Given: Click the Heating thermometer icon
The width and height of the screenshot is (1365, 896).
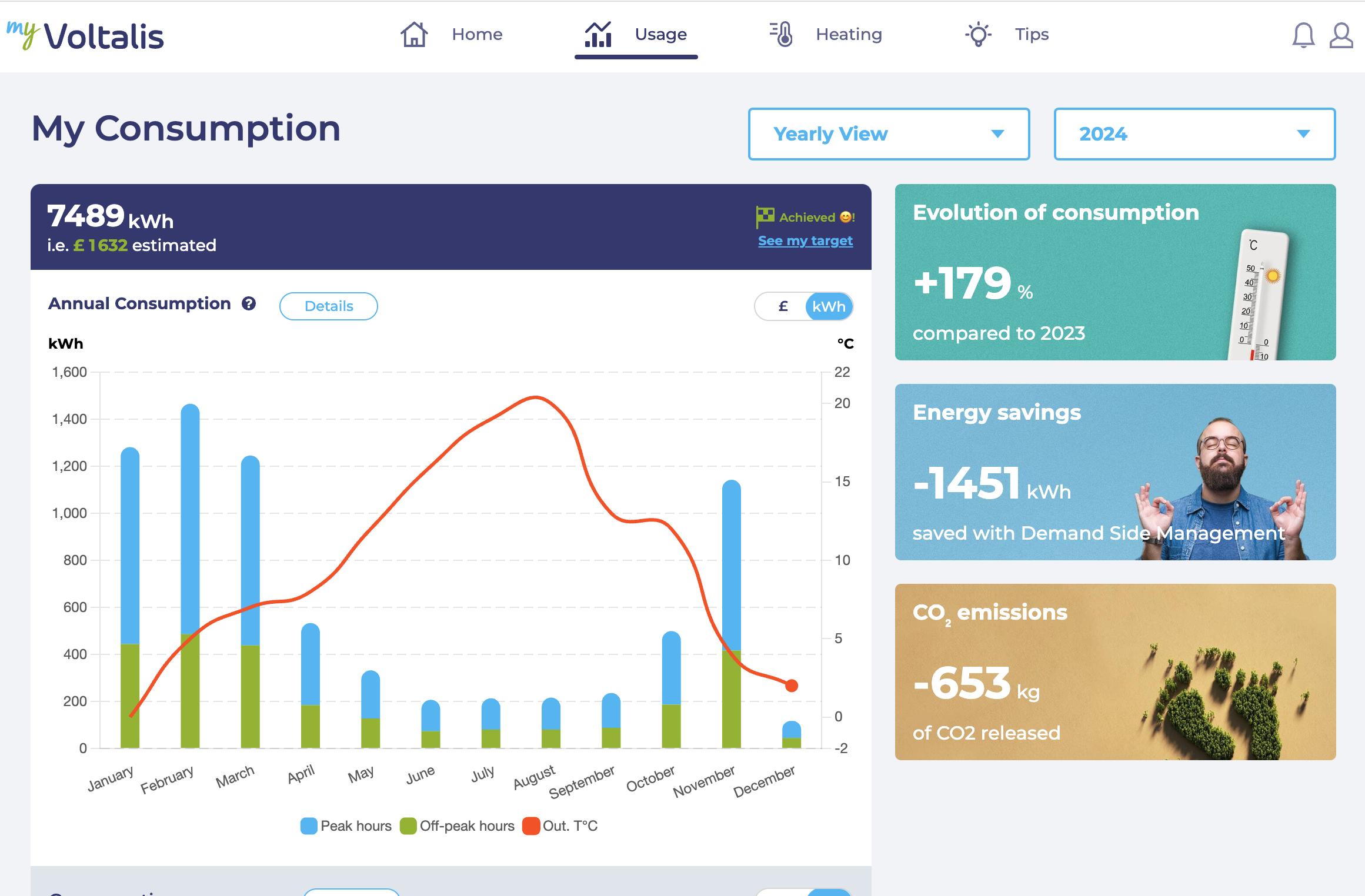Looking at the screenshot, I should (x=782, y=34).
